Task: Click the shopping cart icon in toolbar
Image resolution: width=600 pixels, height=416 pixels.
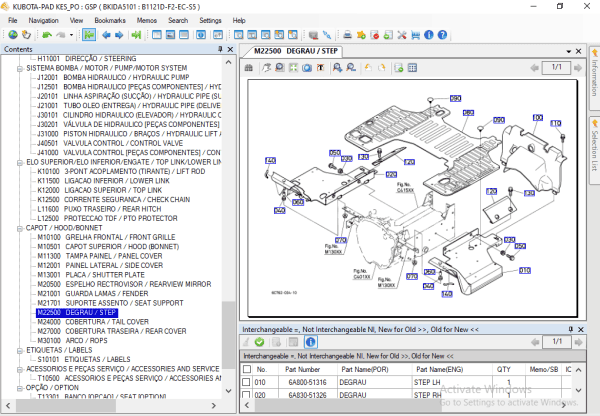Action: (x=416, y=35)
